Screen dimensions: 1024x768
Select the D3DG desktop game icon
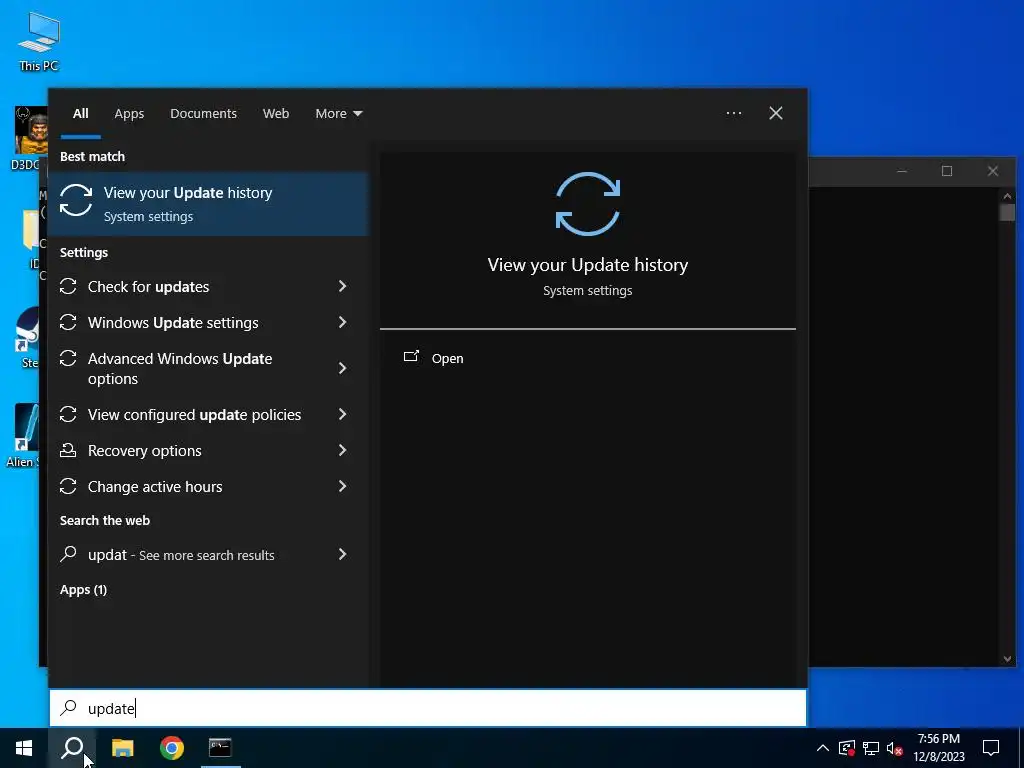(29, 138)
